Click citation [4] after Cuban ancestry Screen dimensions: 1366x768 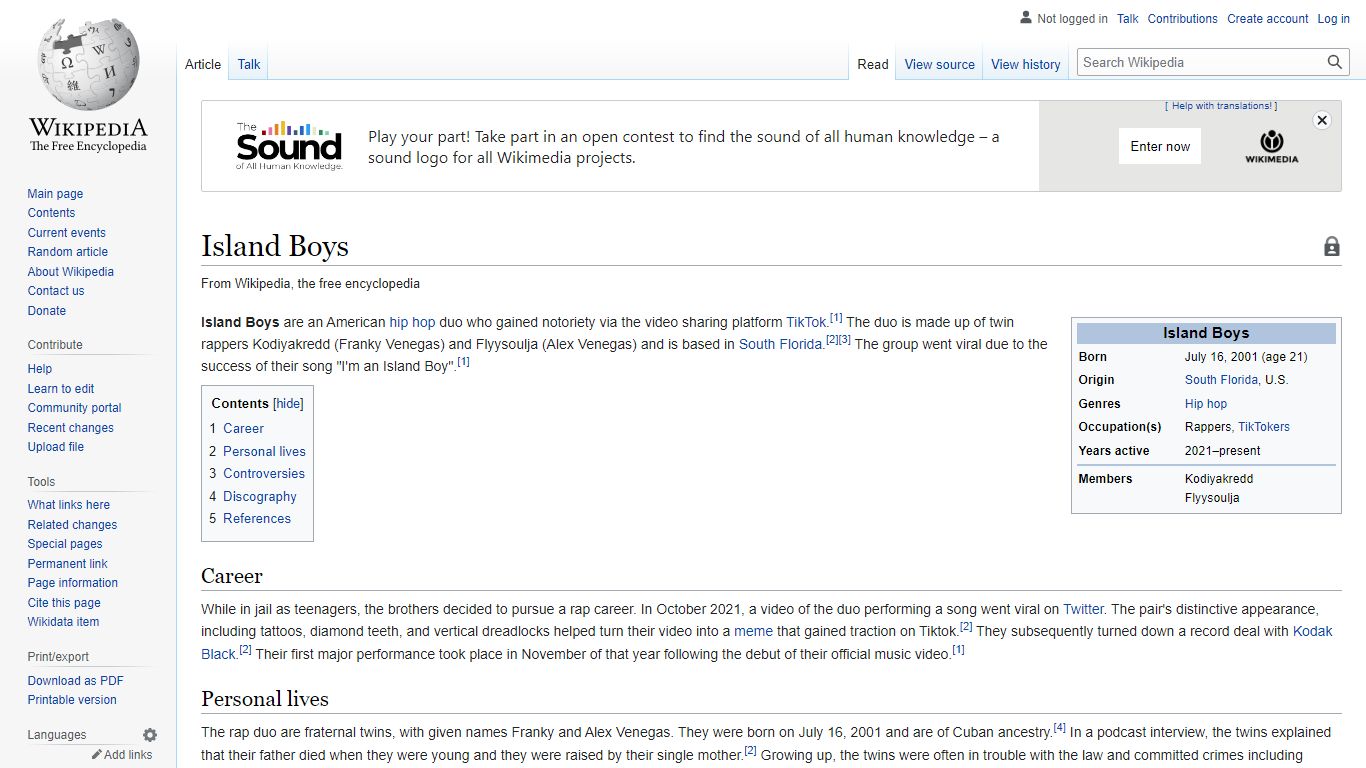point(1060,728)
